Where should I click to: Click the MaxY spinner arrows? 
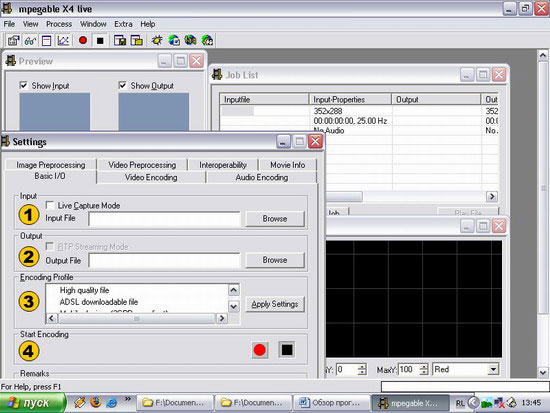point(424,369)
